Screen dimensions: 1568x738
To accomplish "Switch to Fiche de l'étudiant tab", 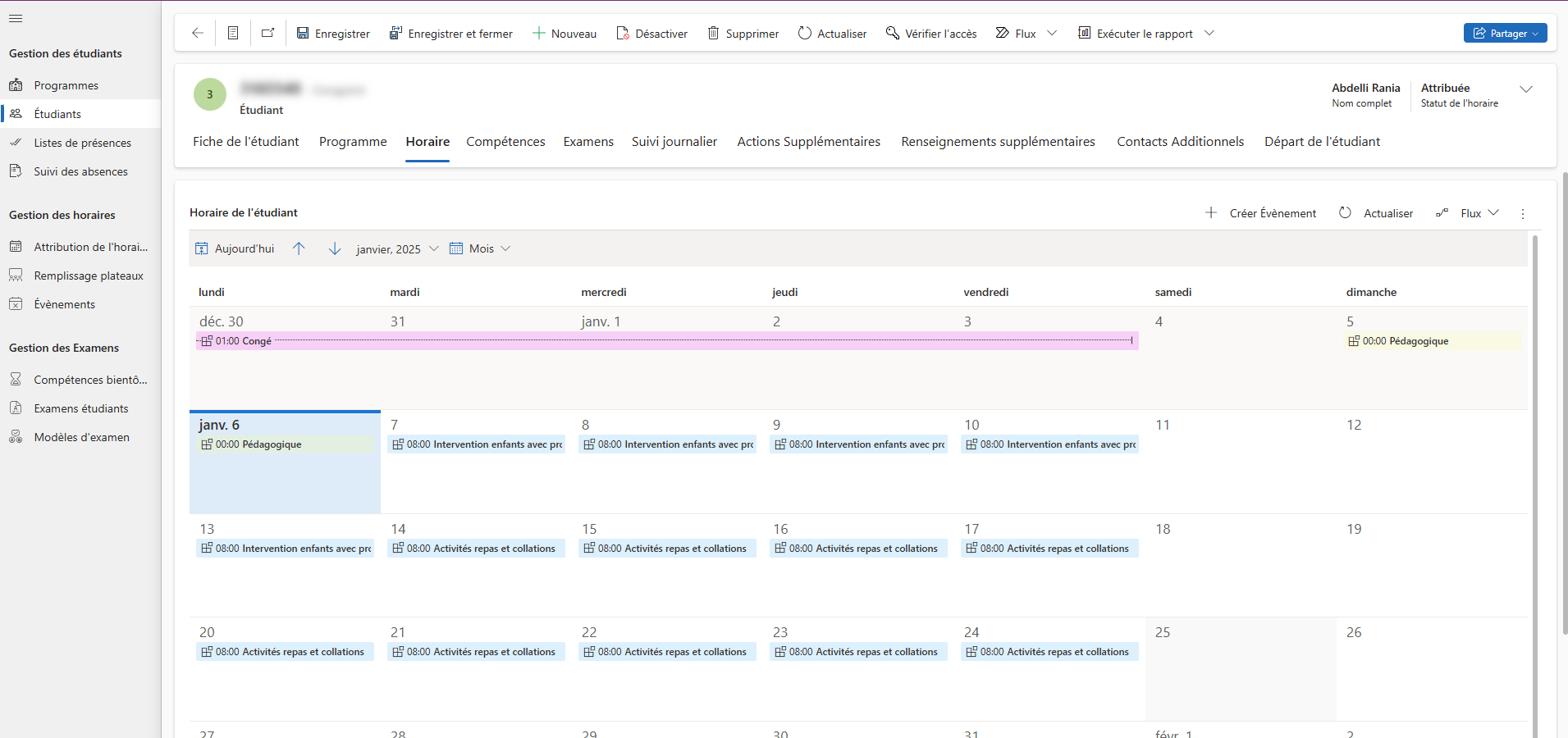I will (246, 142).
